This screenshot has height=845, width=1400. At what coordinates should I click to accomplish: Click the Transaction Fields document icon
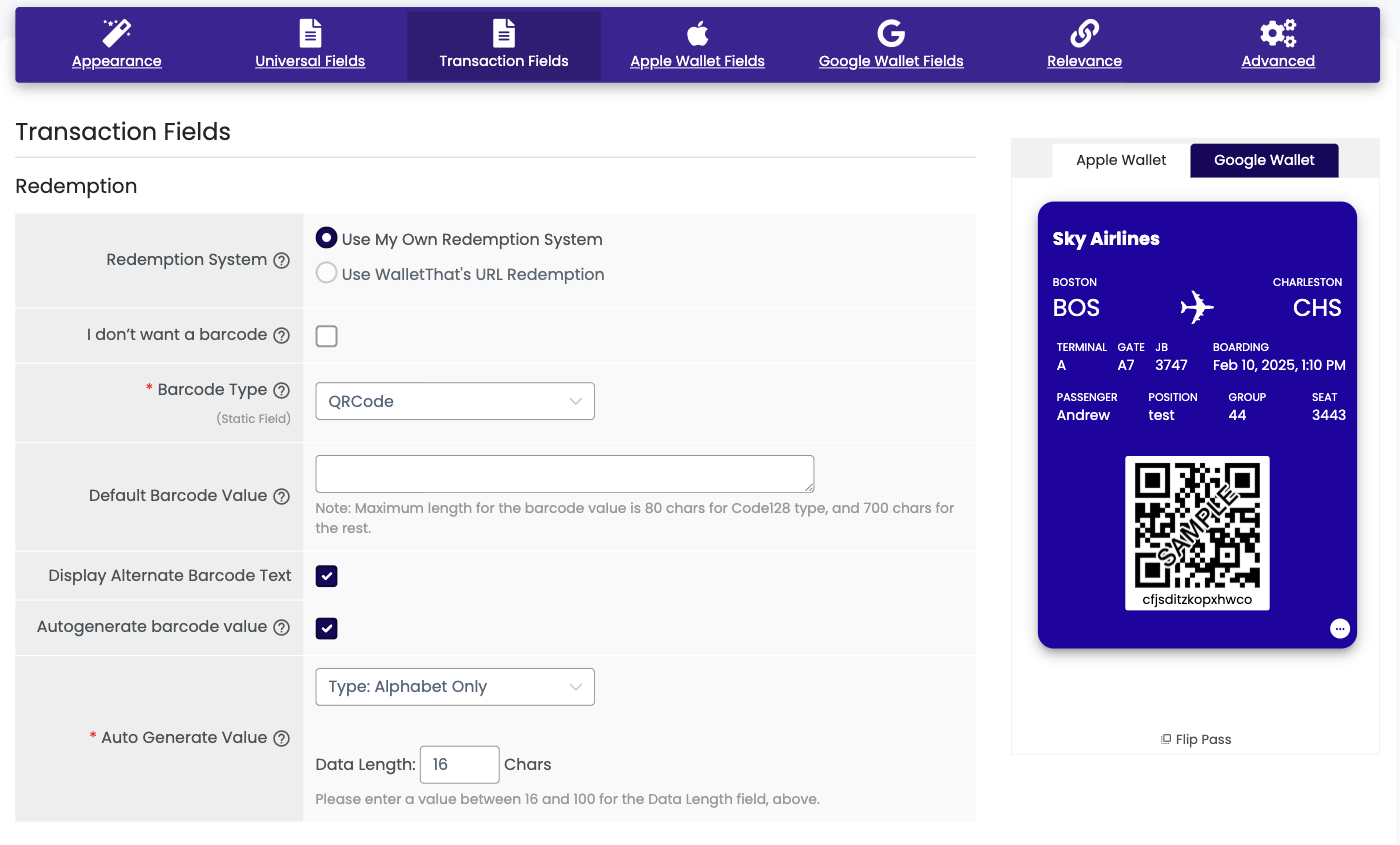click(x=504, y=33)
